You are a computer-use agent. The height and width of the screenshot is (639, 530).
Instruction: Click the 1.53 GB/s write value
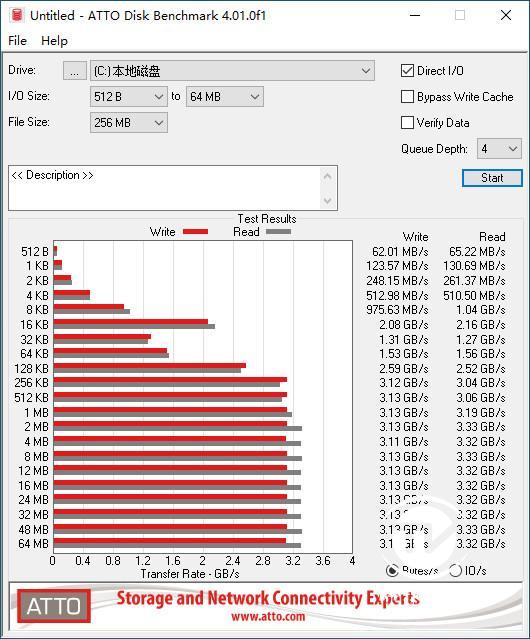(x=404, y=354)
